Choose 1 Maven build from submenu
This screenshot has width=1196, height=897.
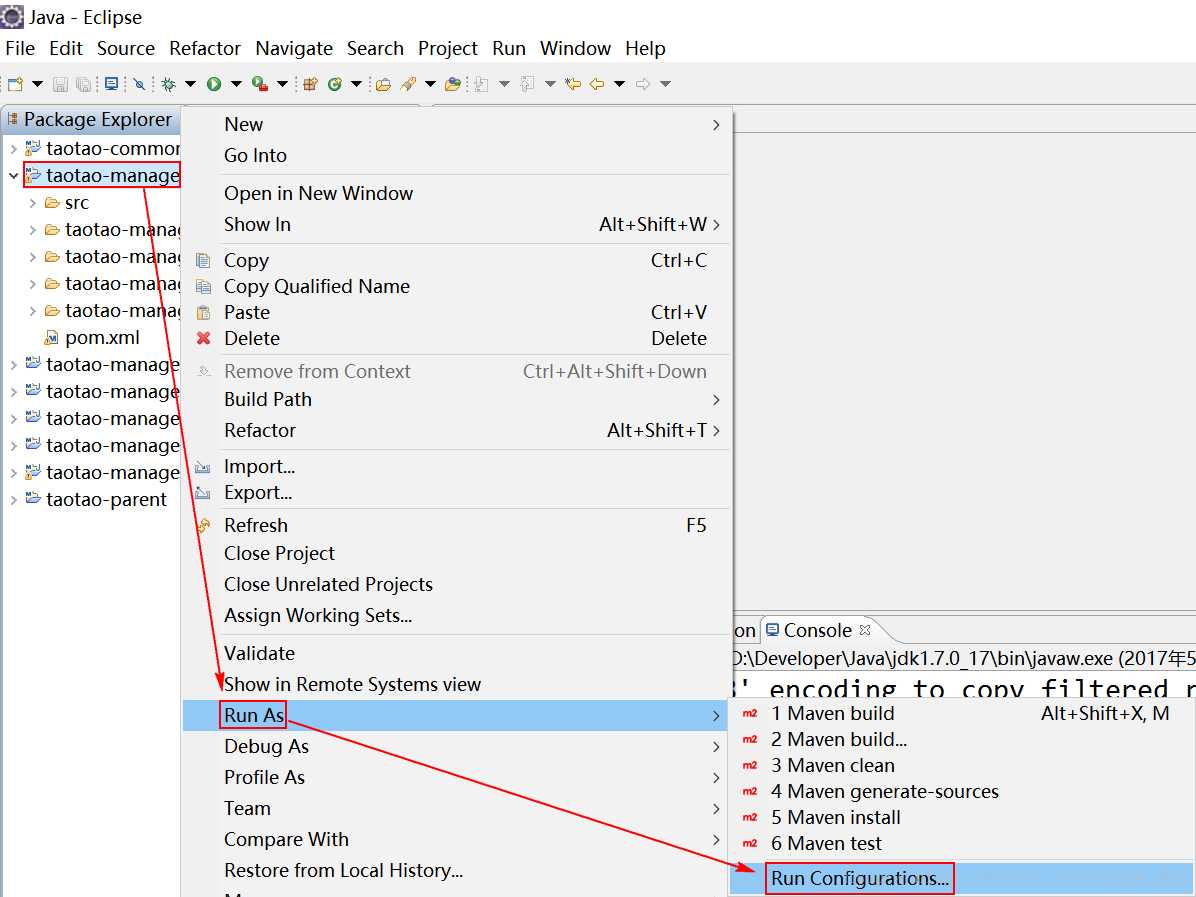tap(961, 713)
